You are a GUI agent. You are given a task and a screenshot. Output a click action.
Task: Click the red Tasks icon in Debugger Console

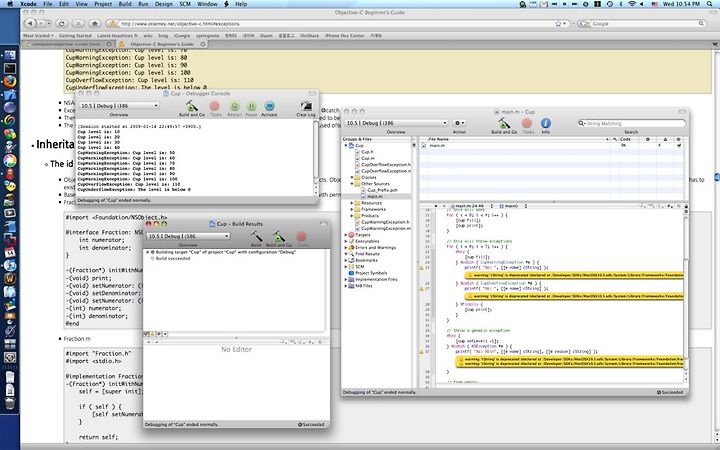click(215, 108)
